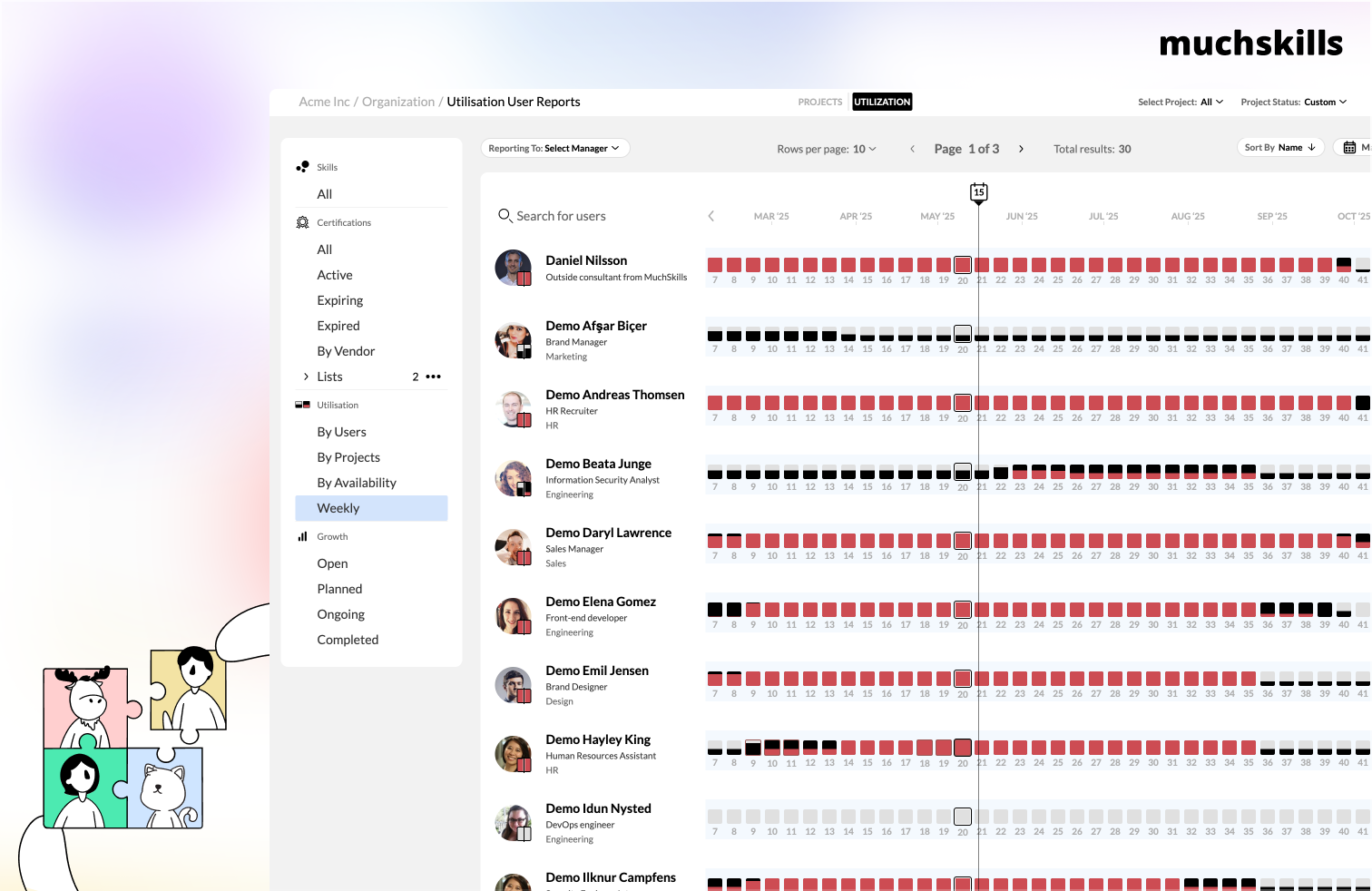Select the Weekly view under Utilisation
The width and height of the screenshot is (1372, 891).
pos(338,508)
